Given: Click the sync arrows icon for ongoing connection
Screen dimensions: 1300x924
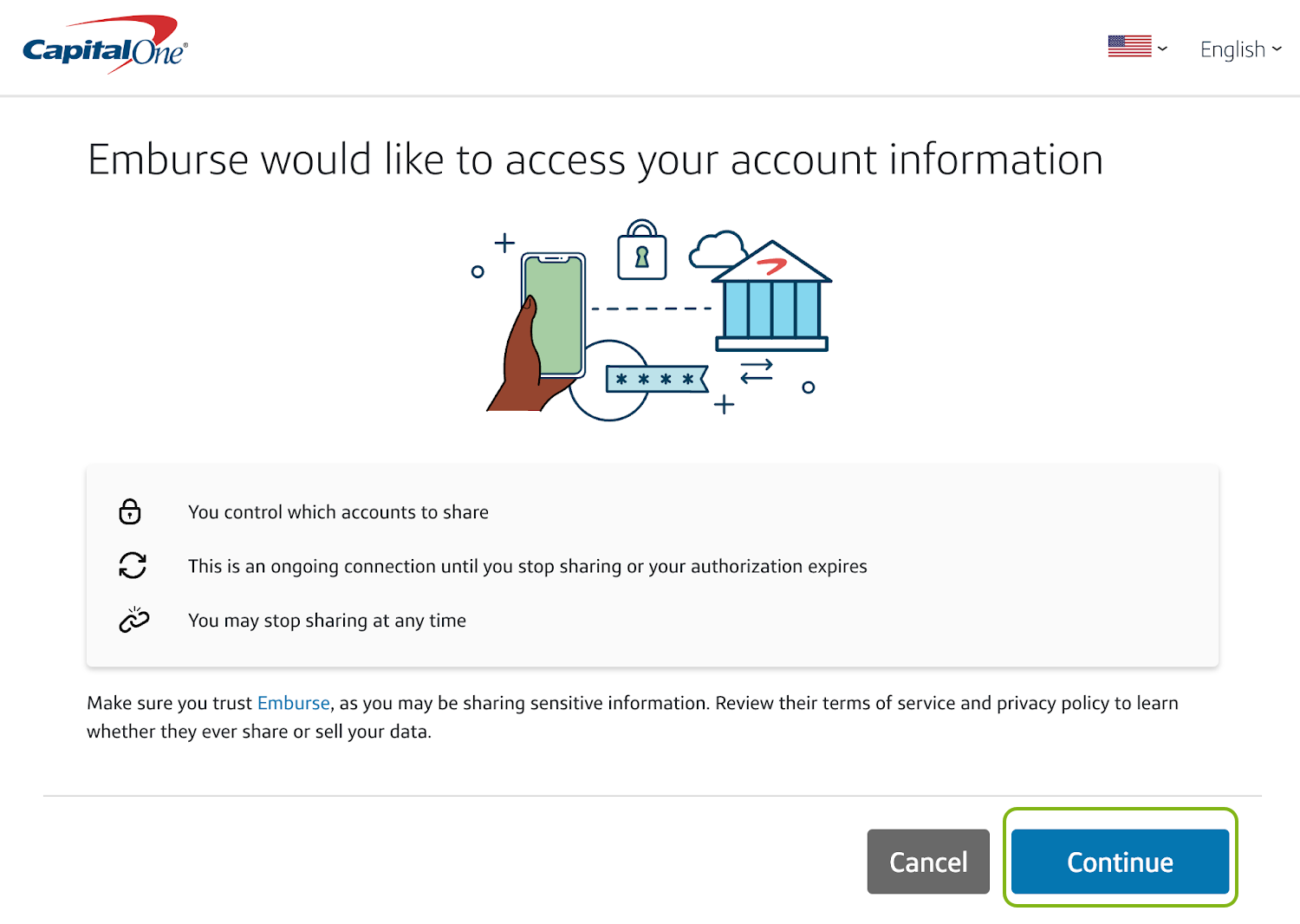Looking at the screenshot, I should point(133,566).
